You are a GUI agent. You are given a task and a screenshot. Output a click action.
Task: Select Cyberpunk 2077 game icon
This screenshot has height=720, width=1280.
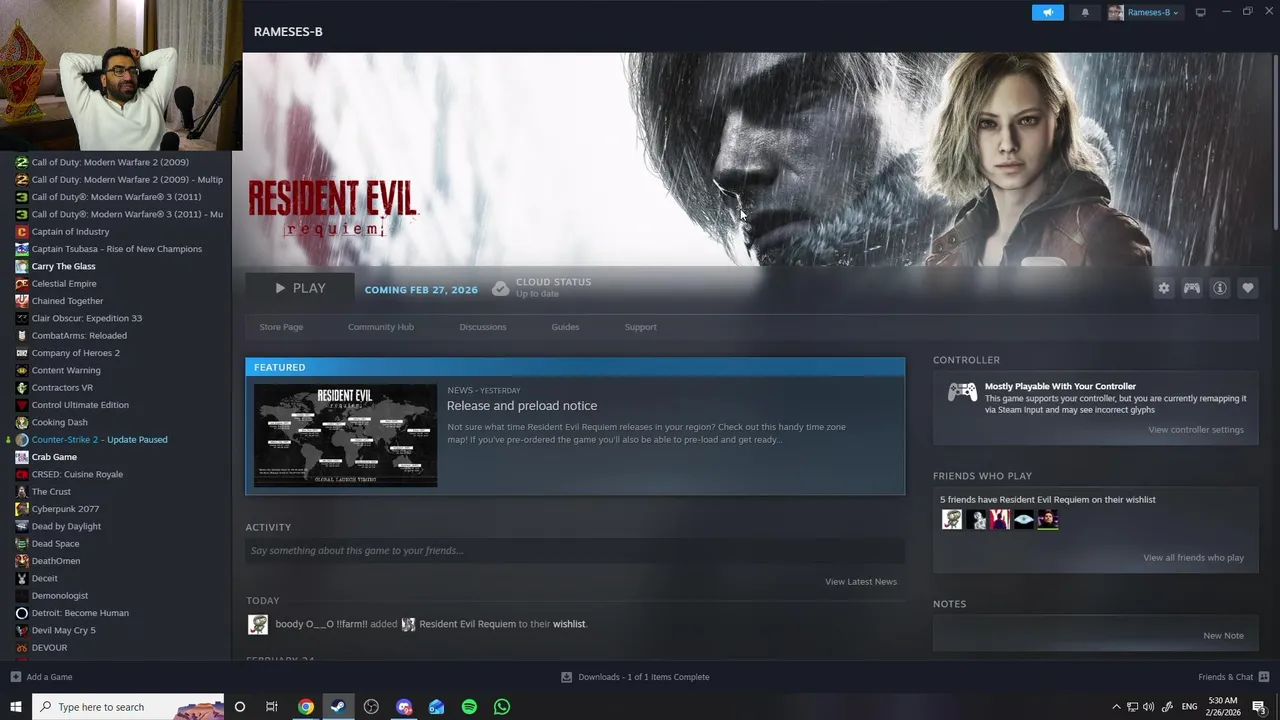click(22, 509)
